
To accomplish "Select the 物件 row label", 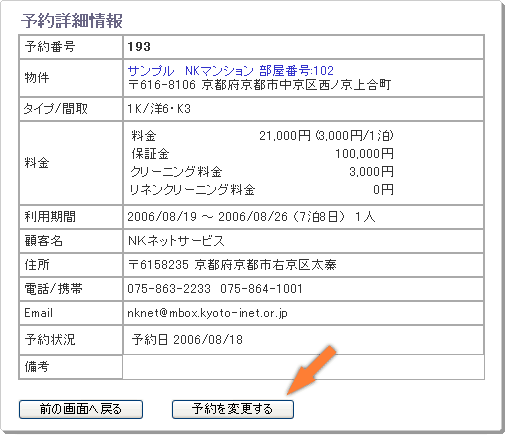I will tap(37, 78).
